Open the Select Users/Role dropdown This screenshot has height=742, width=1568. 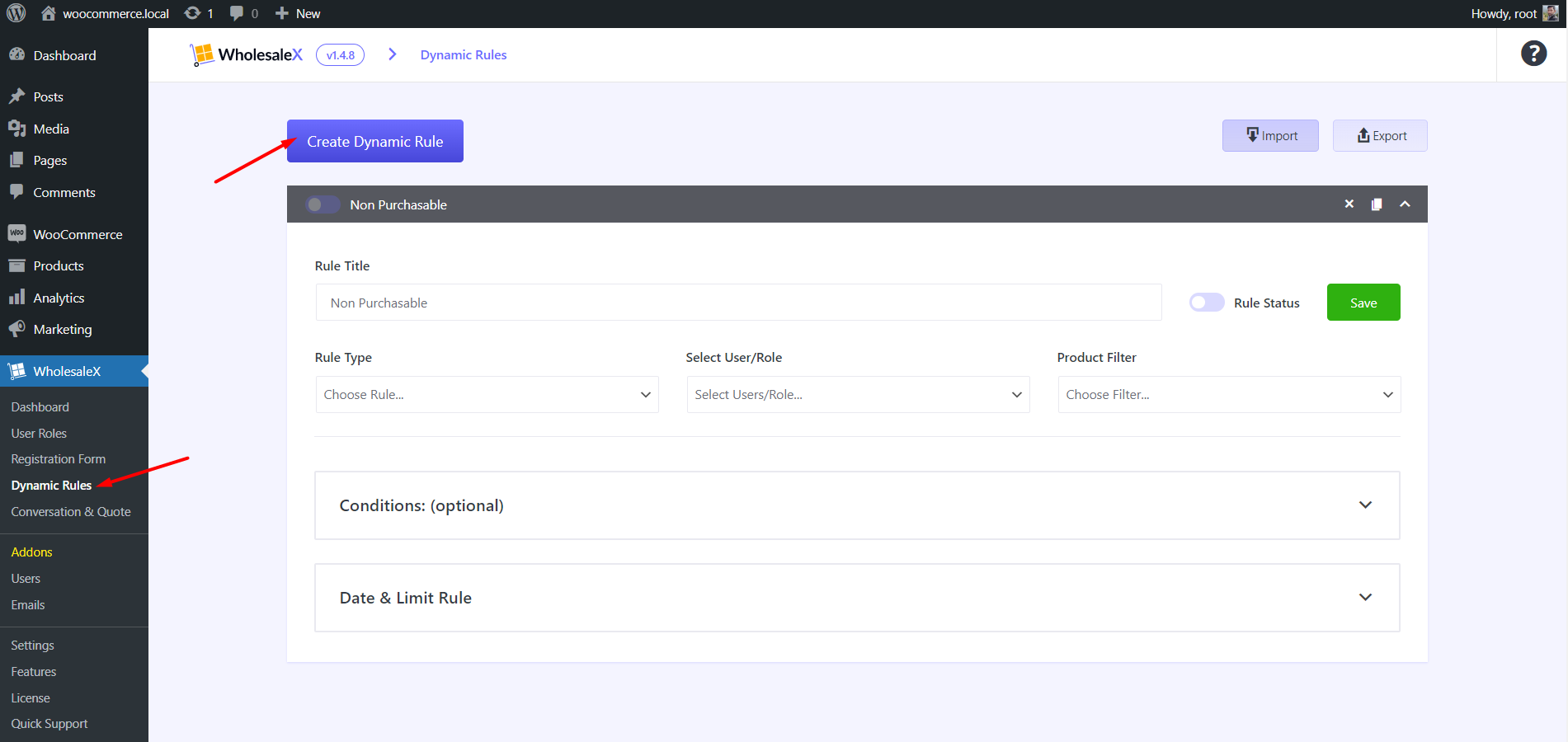pos(858,394)
